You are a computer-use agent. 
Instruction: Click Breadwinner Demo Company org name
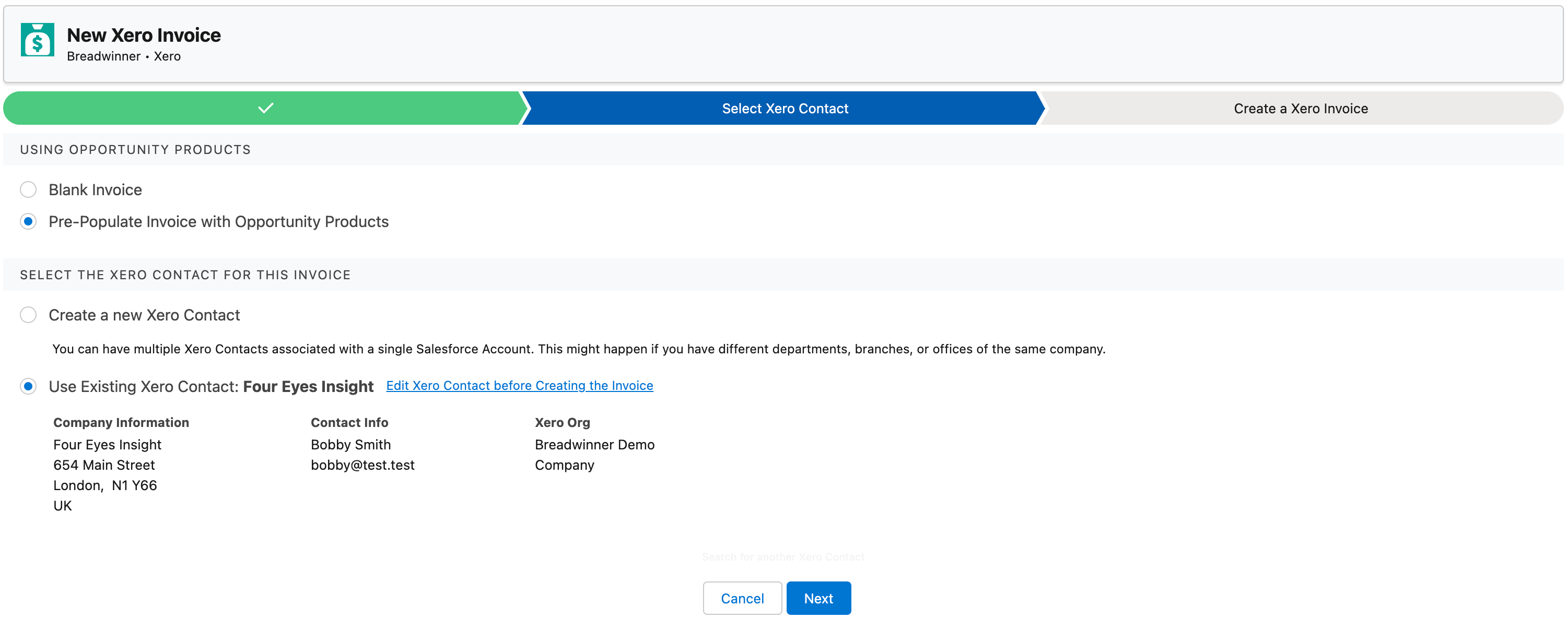pyautogui.click(x=595, y=455)
